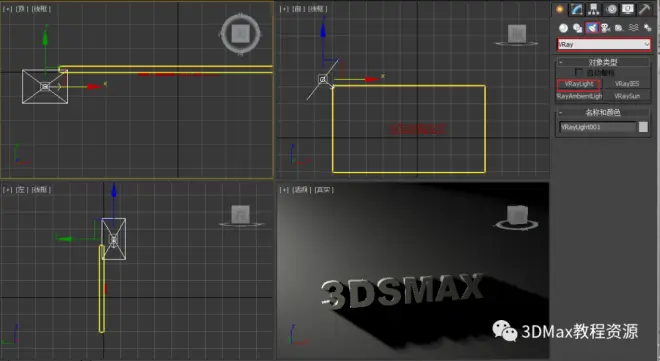
Task: Open the Utilities hammer tab
Action: pyautogui.click(x=644, y=9)
